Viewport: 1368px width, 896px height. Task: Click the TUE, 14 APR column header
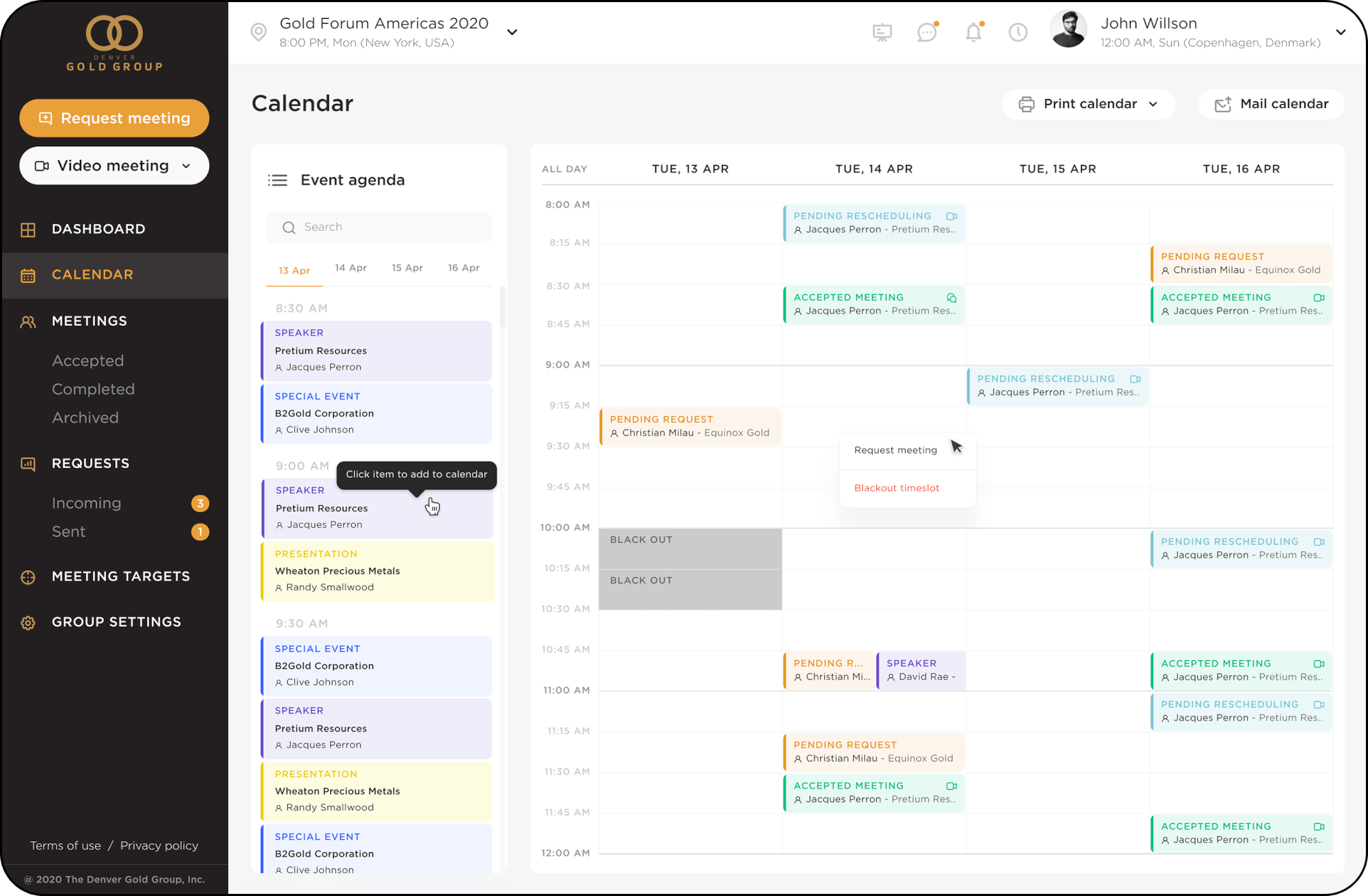point(874,169)
